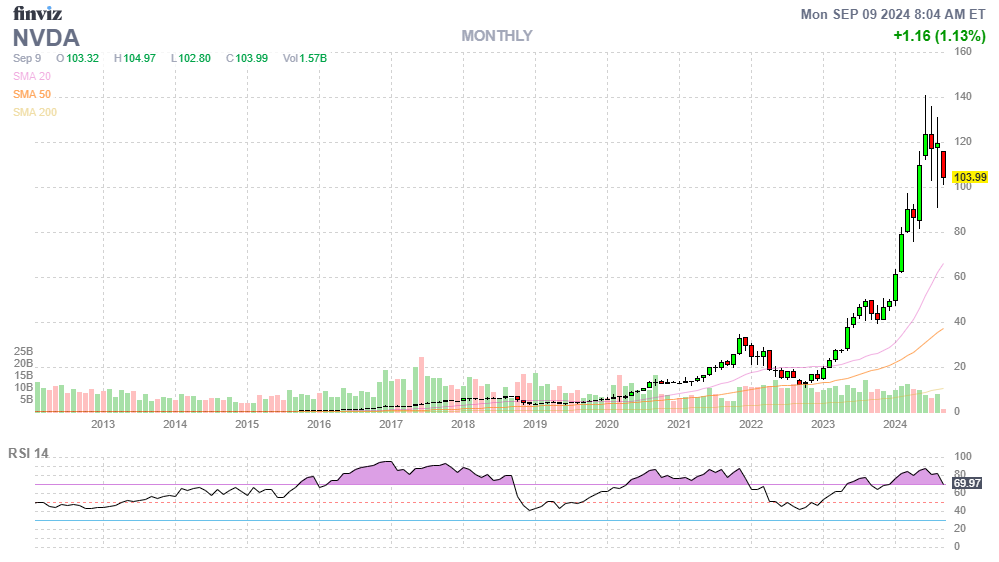Viewport: 999px width, 562px height.
Task: Select the NVDA ticker symbol
Action: (47, 38)
